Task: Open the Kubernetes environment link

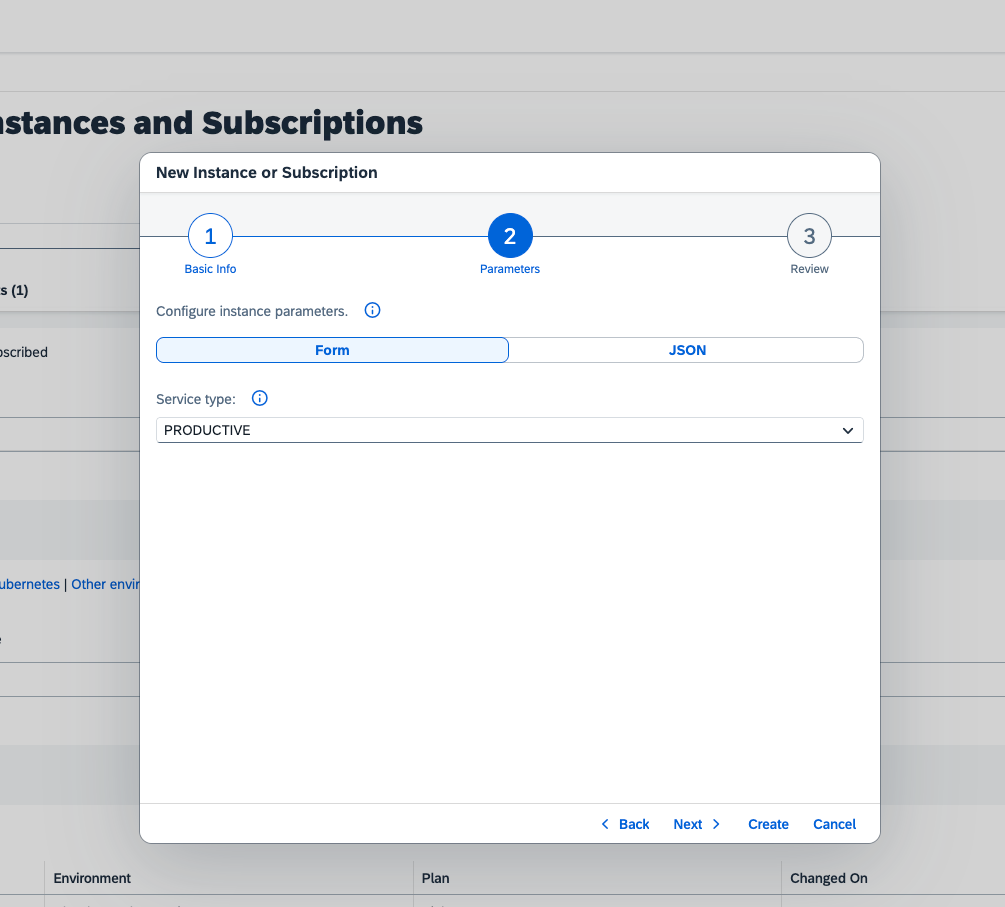Action: 29,584
